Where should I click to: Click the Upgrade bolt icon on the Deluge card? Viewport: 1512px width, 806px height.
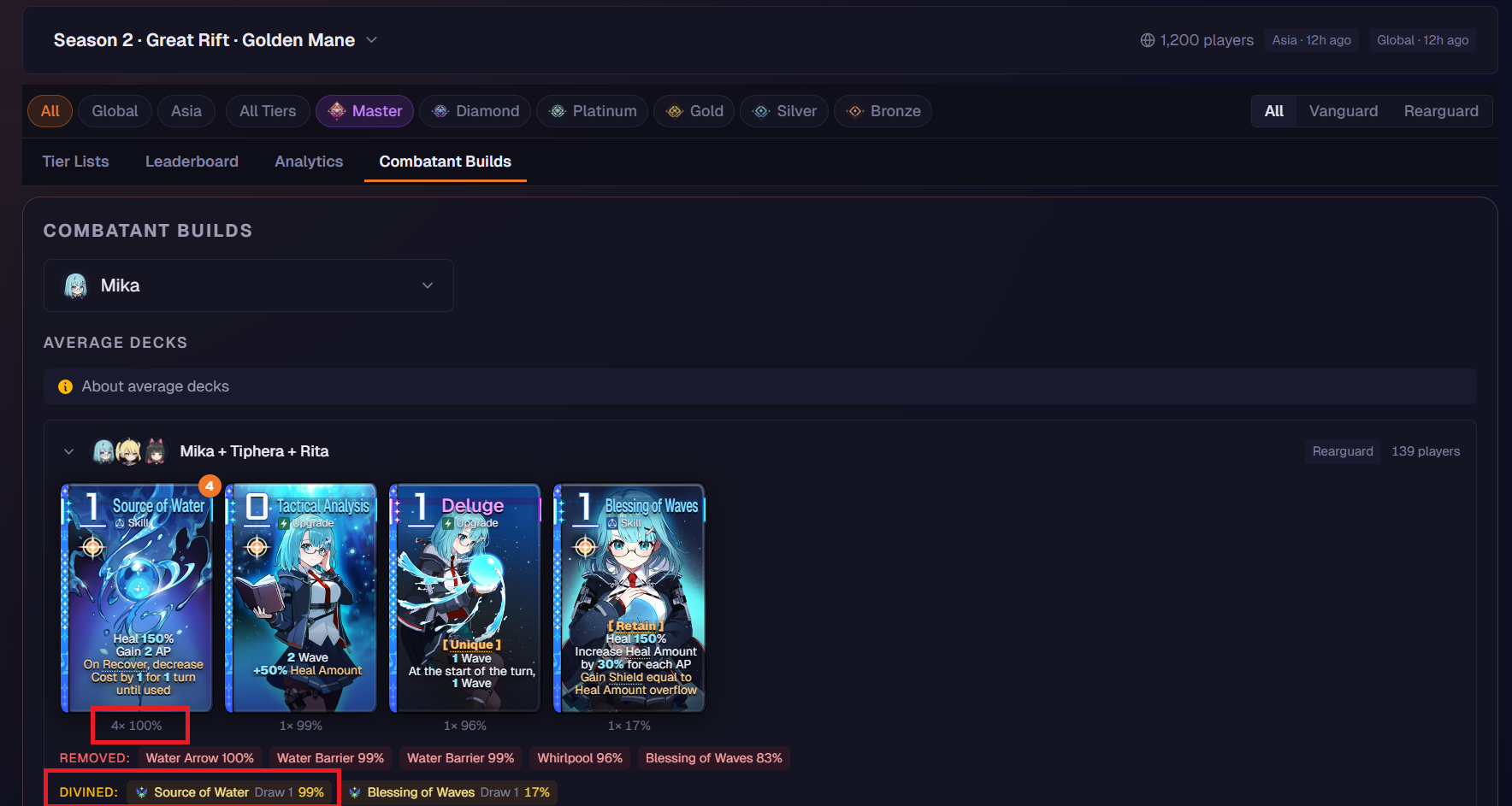pos(448,523)
